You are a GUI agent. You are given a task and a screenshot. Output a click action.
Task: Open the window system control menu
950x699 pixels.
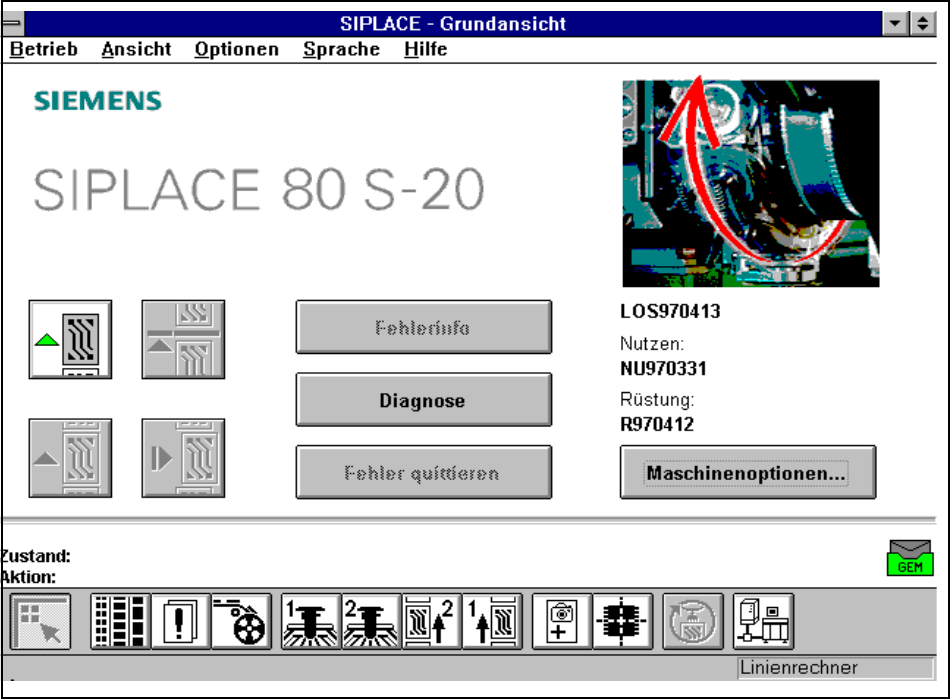[x=13, y=24]
